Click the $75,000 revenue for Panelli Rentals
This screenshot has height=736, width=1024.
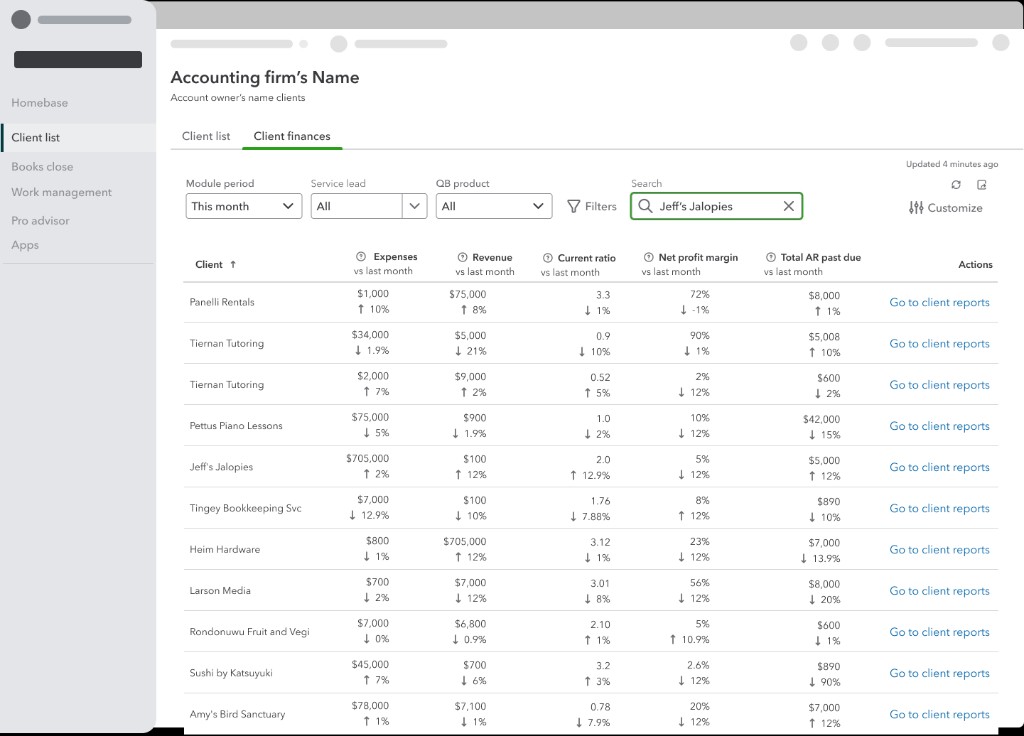tap(468, 295)
